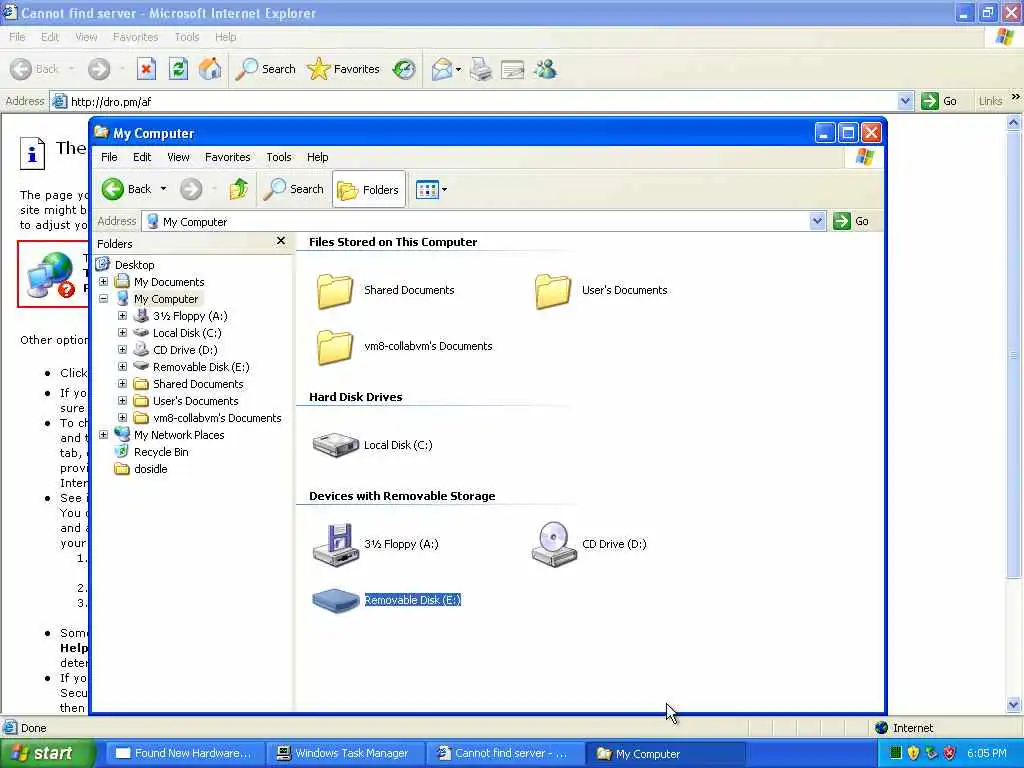Image resolution: width=1024 pixels, height=768 pixels.
Task: Close the Folders pane
Action: (x=281, y=241)
